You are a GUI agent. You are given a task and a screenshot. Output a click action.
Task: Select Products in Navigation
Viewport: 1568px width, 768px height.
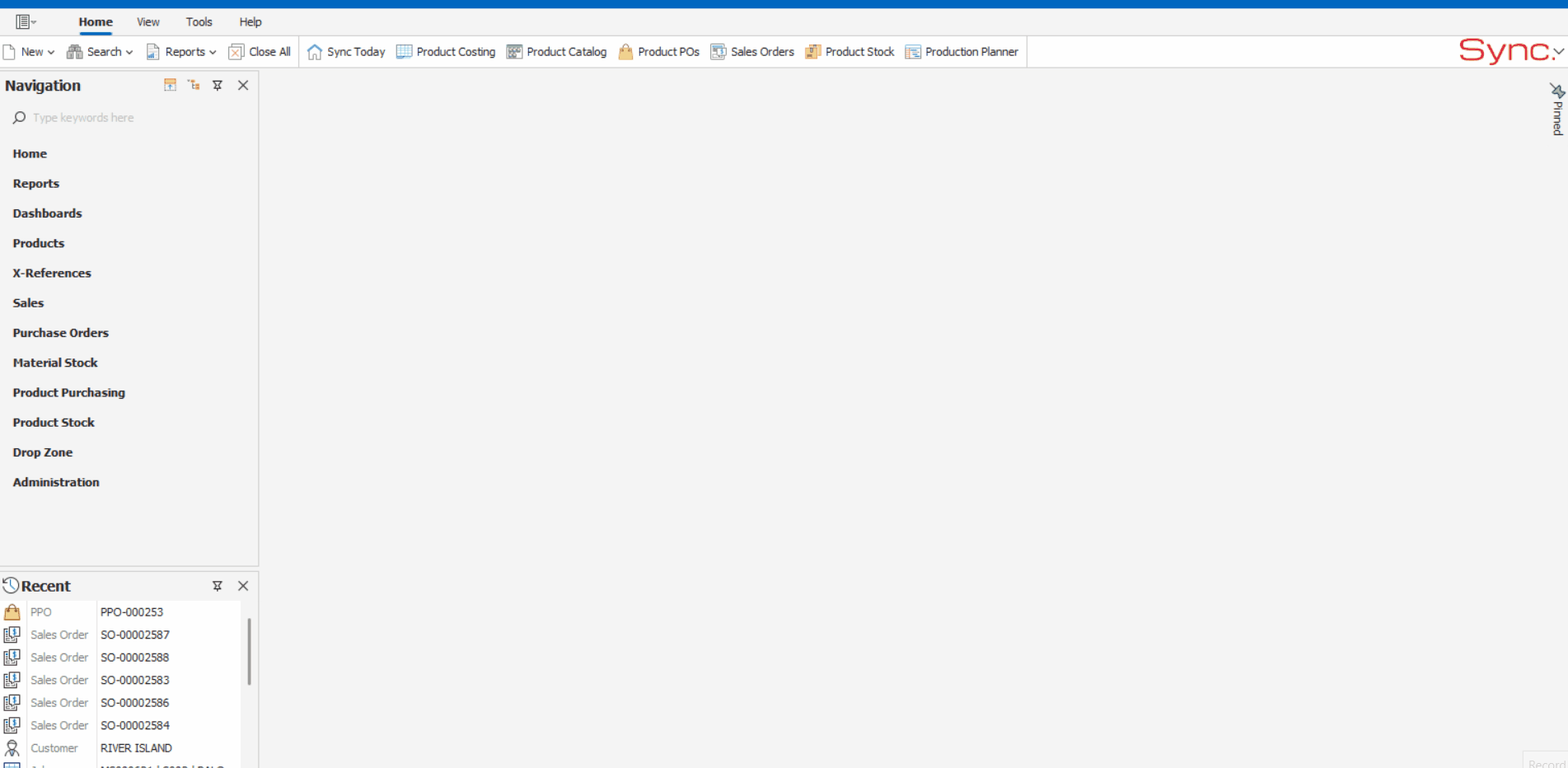click(39, 243)
